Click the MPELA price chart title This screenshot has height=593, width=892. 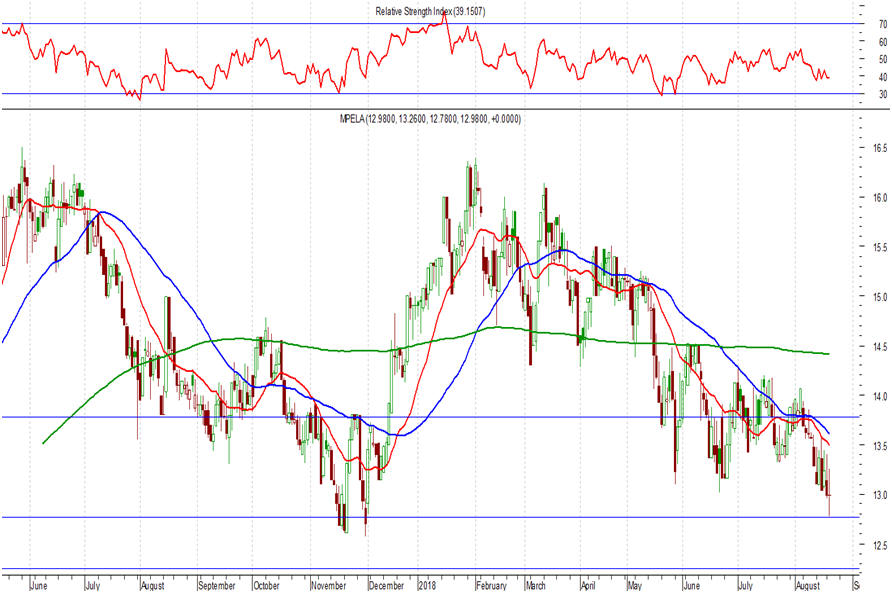[430, 119]
